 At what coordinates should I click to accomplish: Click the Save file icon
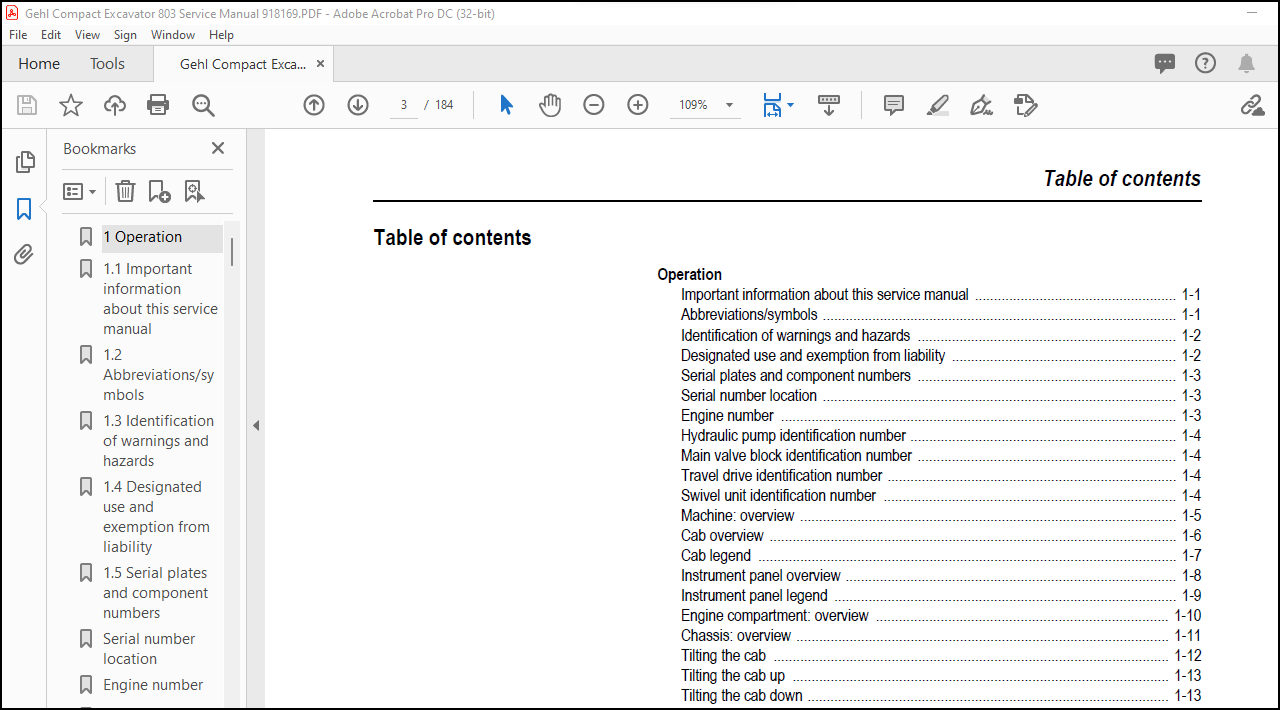pos(27,105)
